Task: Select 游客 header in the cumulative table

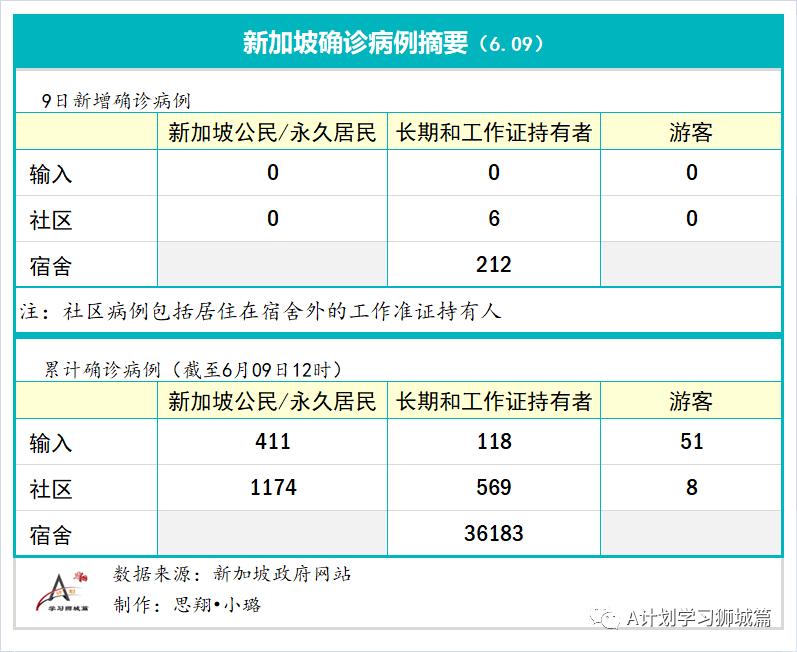Action: tap(691, 401)
